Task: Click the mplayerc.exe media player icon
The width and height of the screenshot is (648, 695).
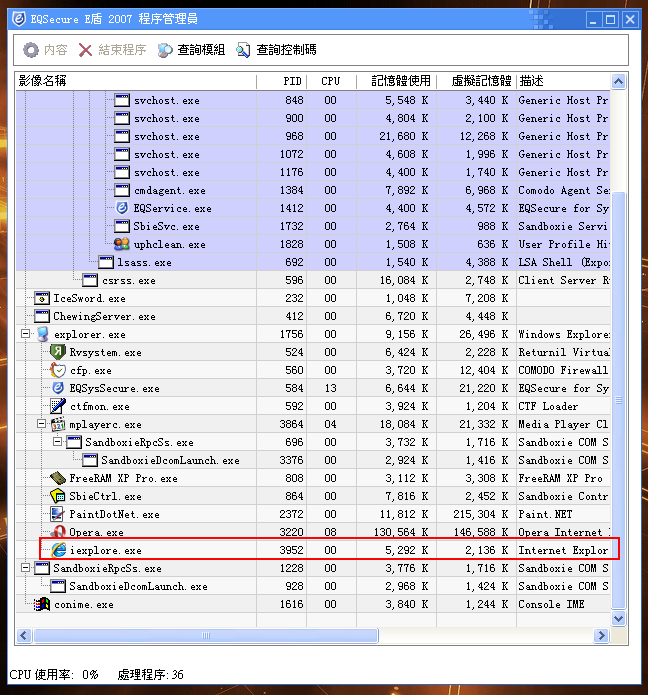Action: pos(58,424)
